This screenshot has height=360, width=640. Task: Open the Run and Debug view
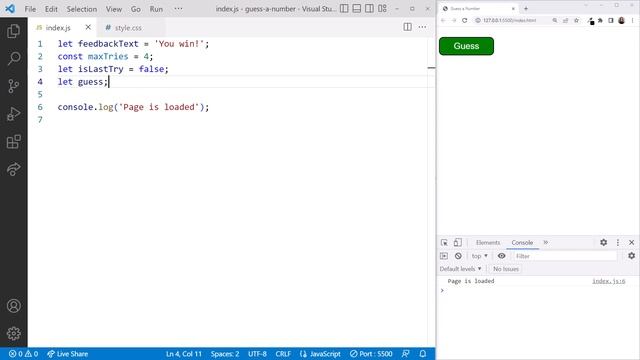[x=13, y=114]
